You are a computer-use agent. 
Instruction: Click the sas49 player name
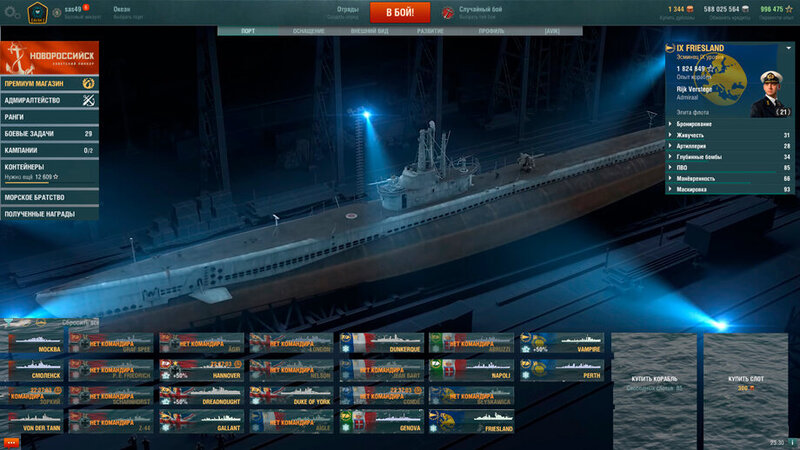pos(73,9)
